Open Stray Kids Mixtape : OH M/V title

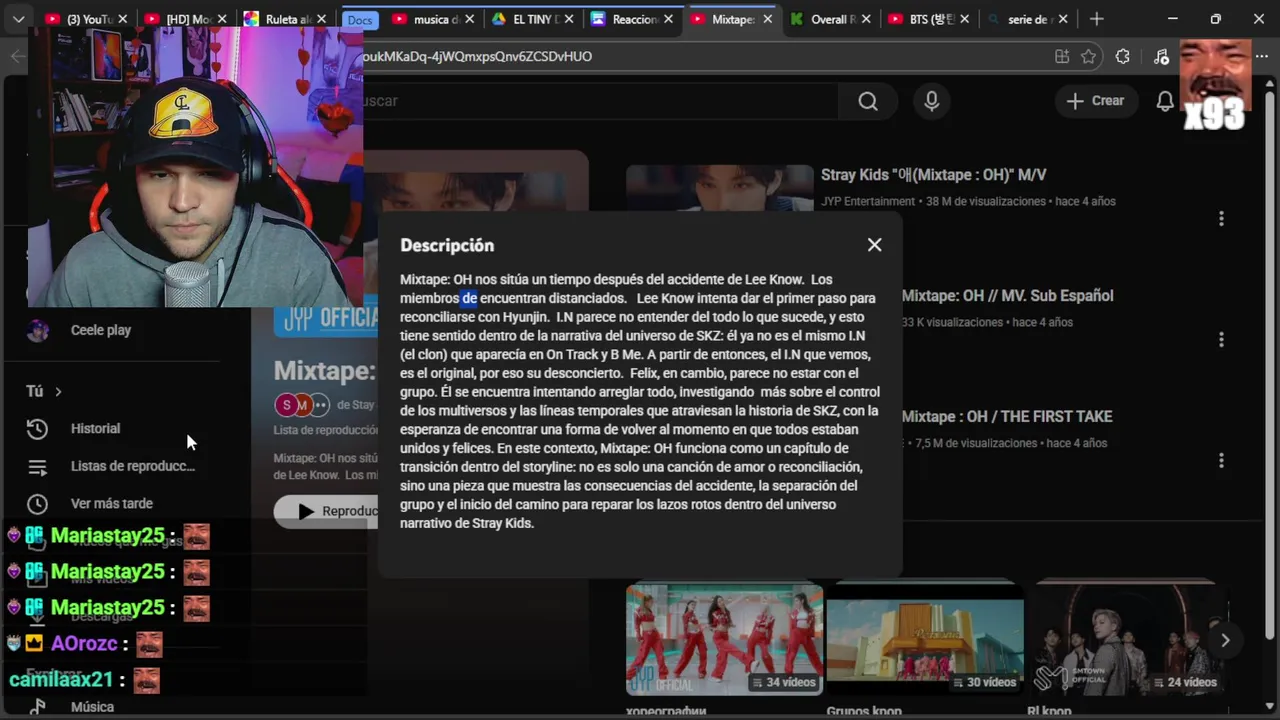(933, 175)
